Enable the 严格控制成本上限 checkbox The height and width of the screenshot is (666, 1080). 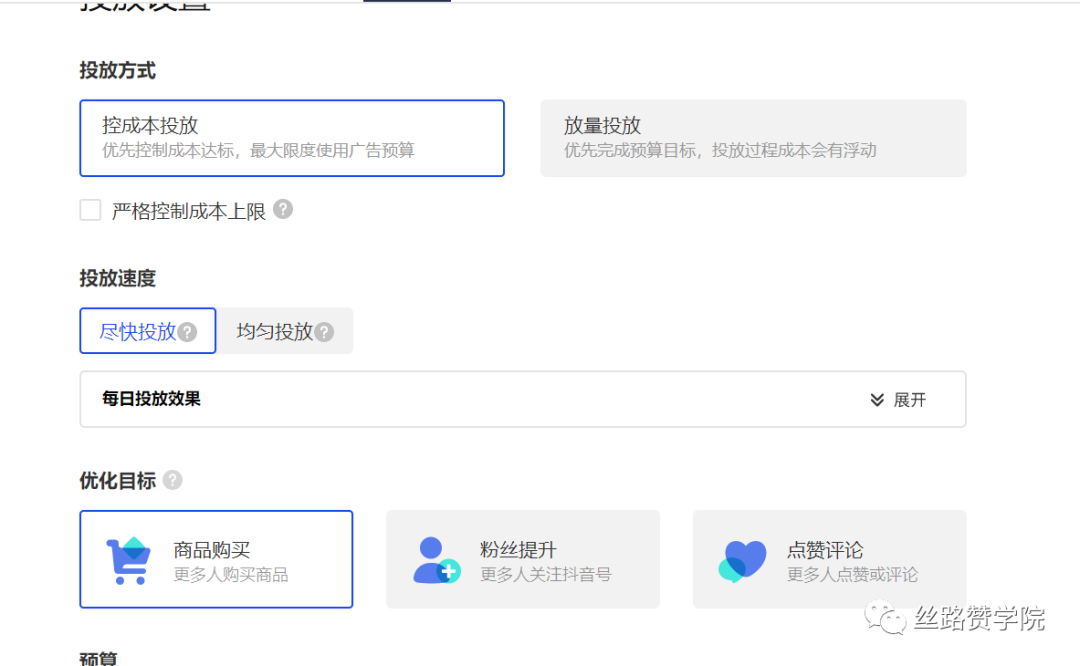pos(90,210)
